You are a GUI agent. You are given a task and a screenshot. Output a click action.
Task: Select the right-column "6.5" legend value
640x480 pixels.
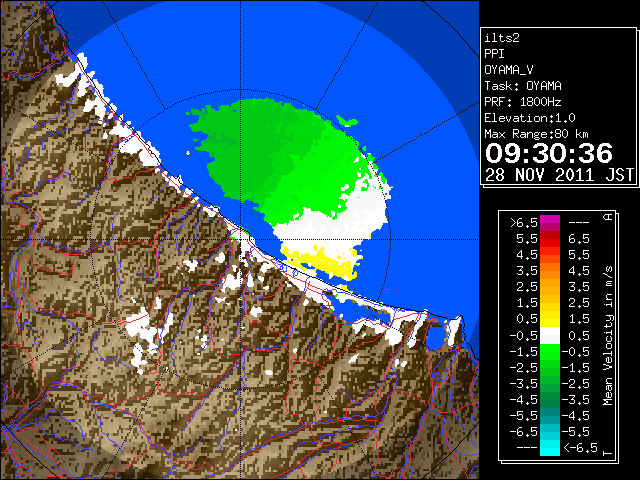579,239
